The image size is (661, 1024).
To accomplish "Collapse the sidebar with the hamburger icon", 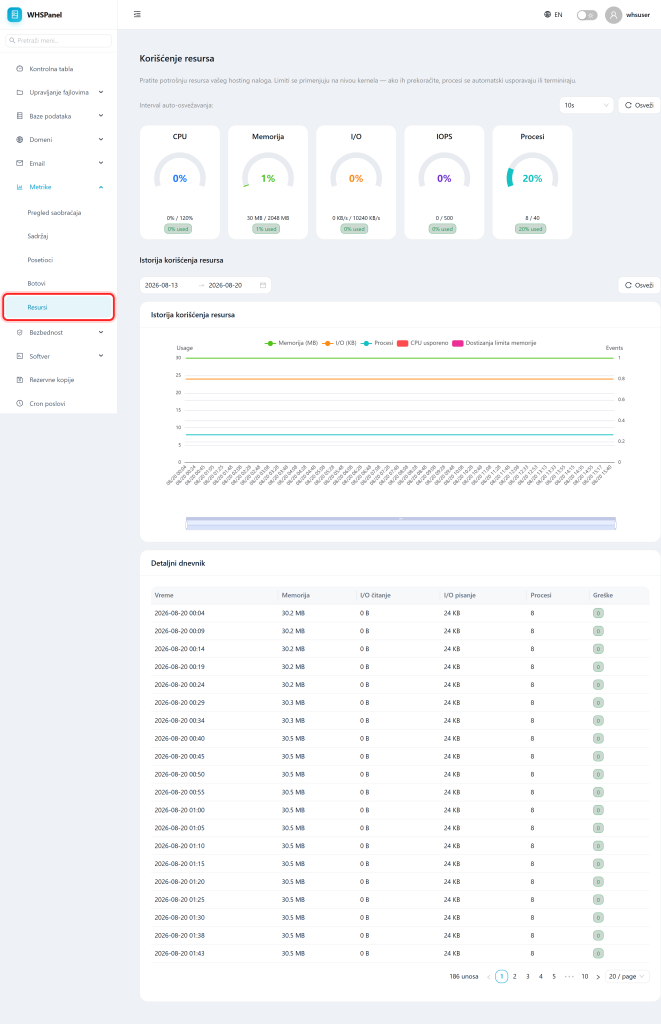I will [137, 14].
